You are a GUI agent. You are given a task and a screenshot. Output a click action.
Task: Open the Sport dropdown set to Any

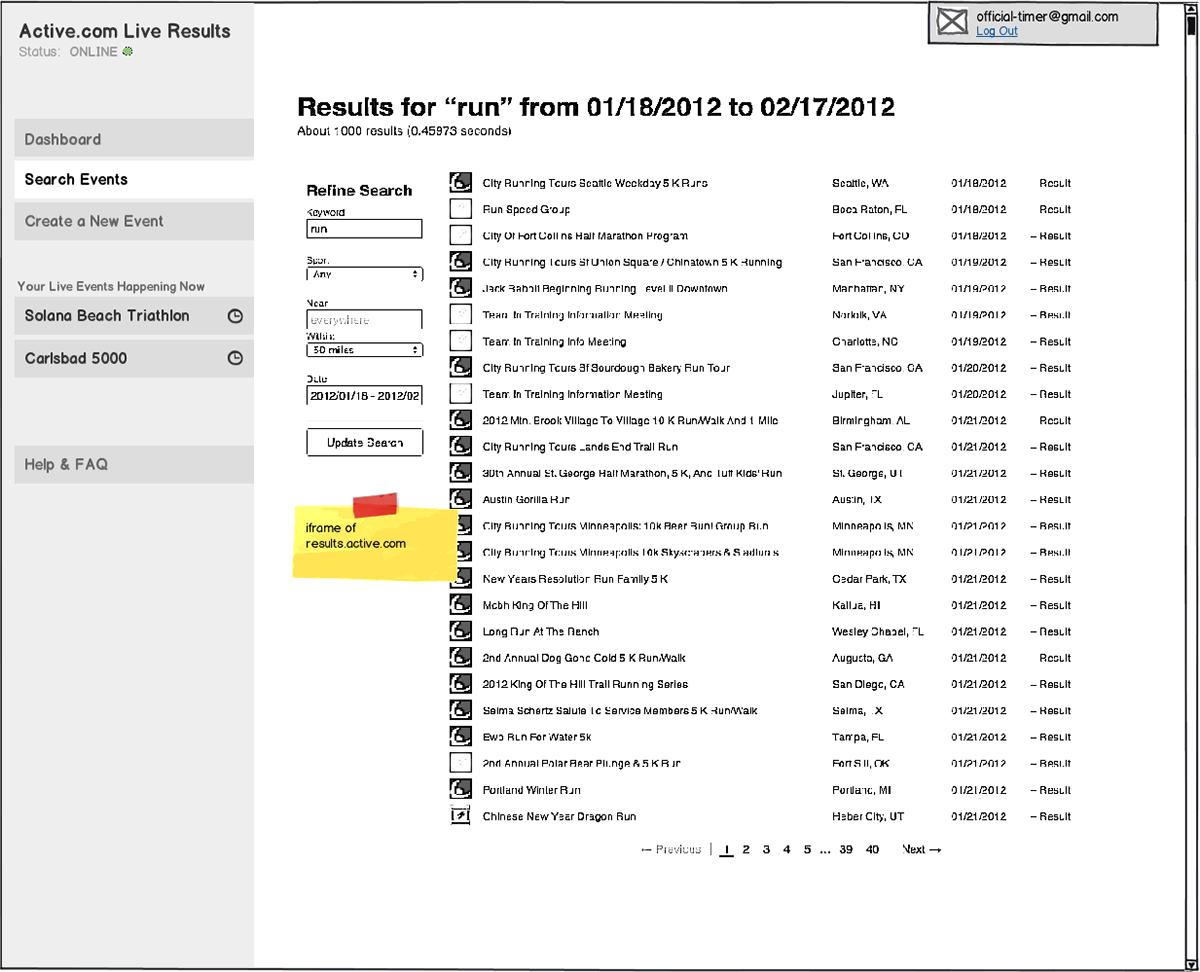pos(365,274)
